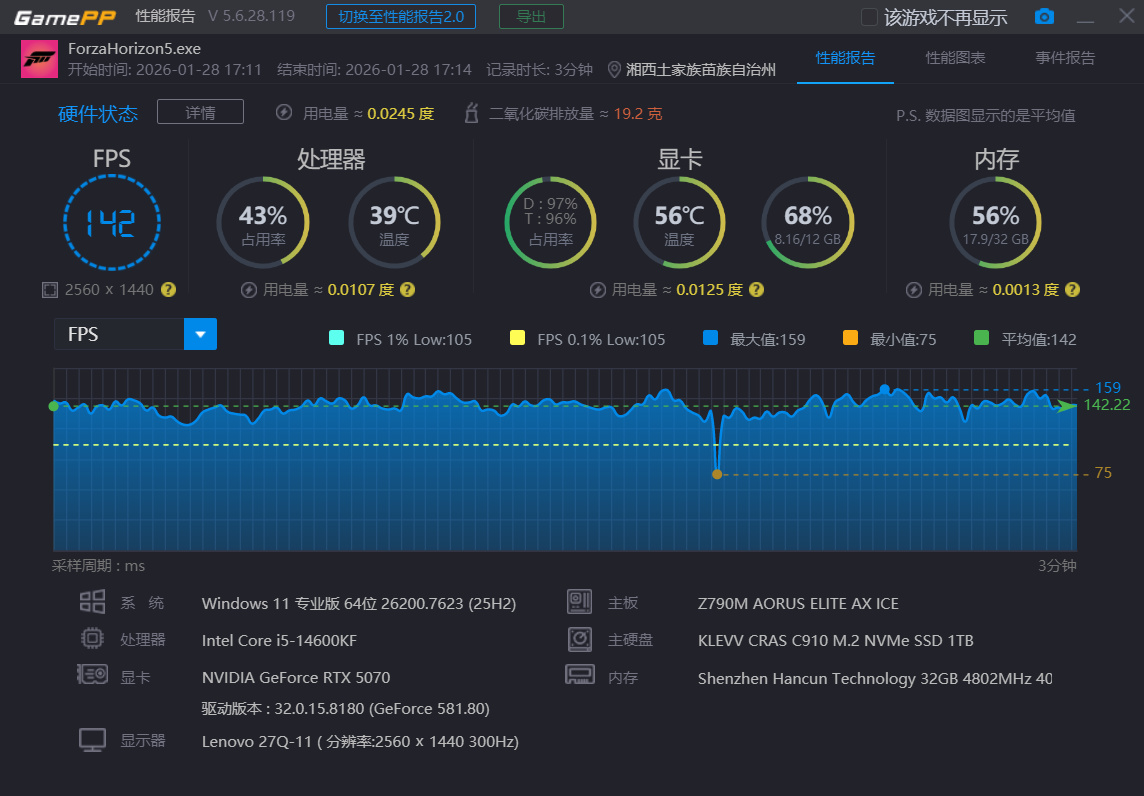Screen dimensions: 1144x796
Task: Switch to the 事件报告 tab
Action: 1065,58
